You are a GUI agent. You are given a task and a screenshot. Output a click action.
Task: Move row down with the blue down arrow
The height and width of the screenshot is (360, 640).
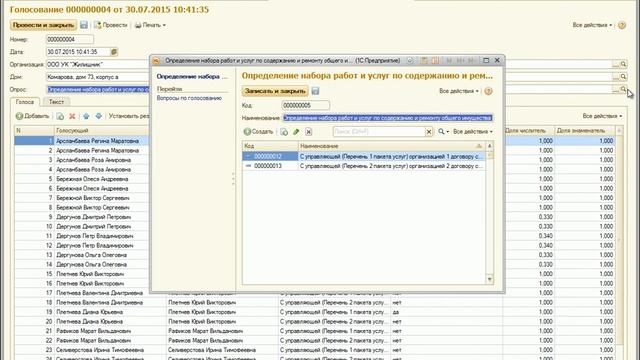(x=99, y=116)
